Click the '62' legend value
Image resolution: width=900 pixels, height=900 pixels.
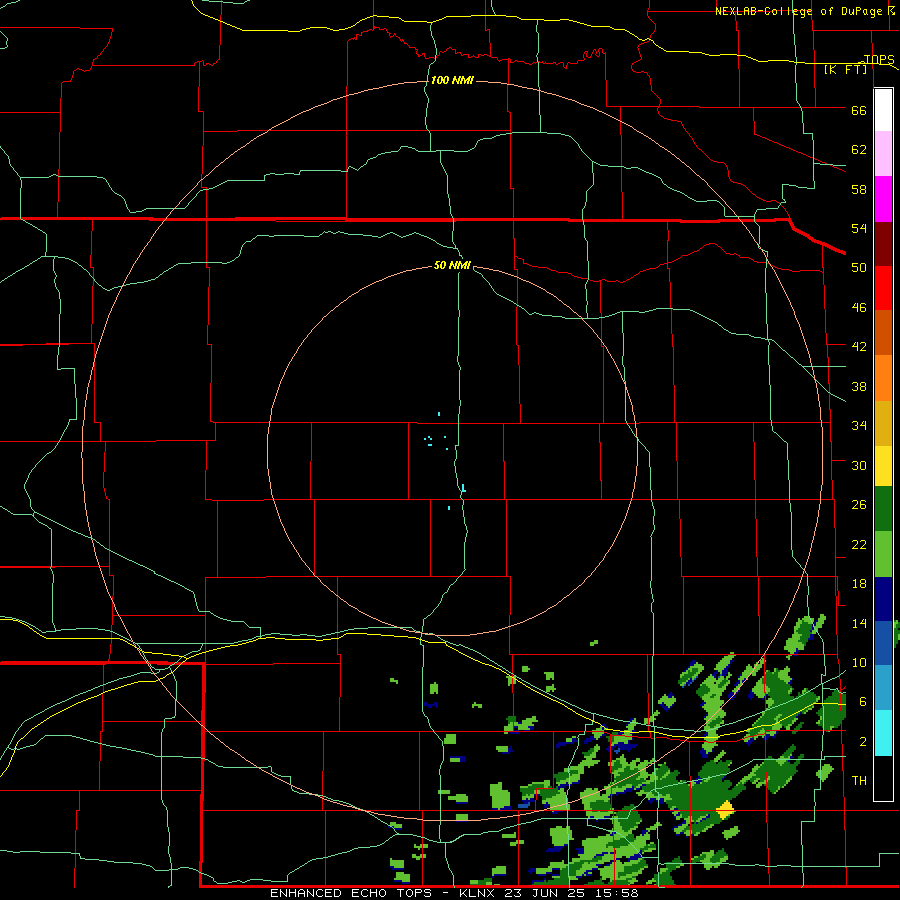click(x=859, y=150)
